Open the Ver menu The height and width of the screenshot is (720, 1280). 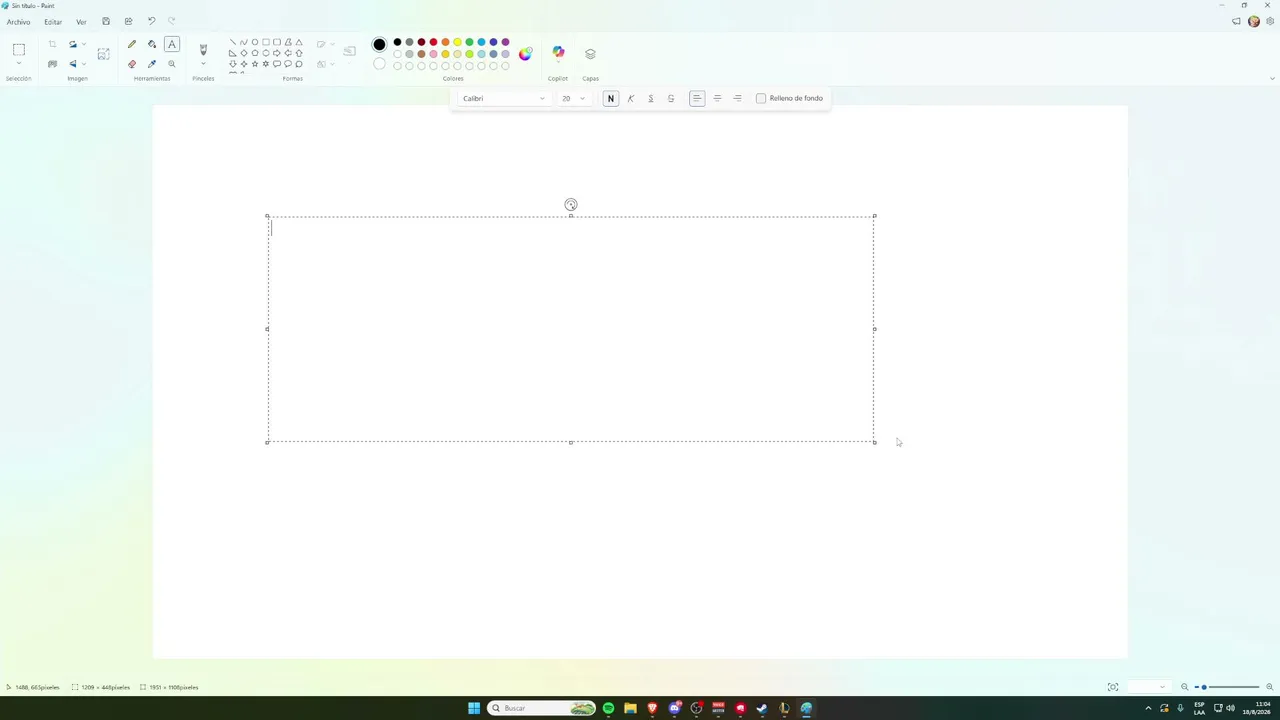81,22
